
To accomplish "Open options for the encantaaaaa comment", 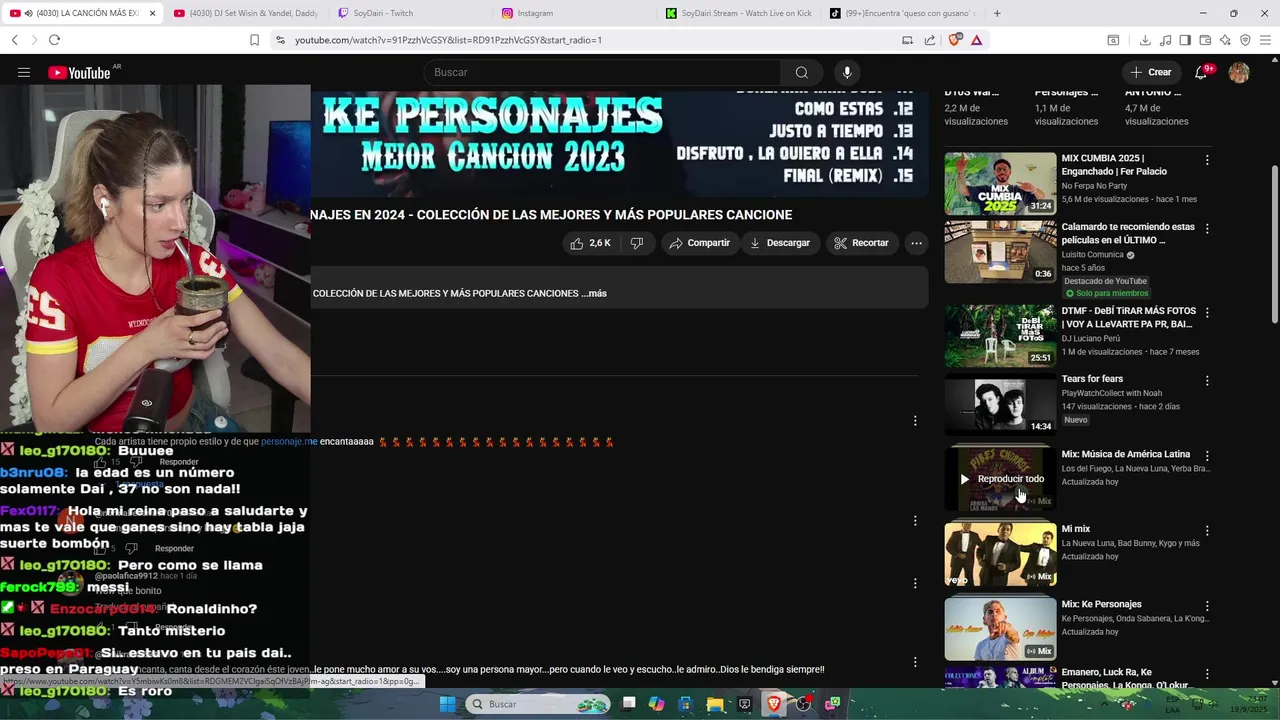I will [914, 421].
